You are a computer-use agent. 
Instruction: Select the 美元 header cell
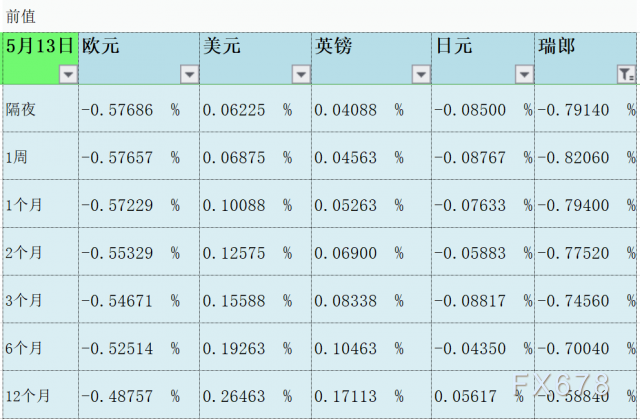point(256,59)
